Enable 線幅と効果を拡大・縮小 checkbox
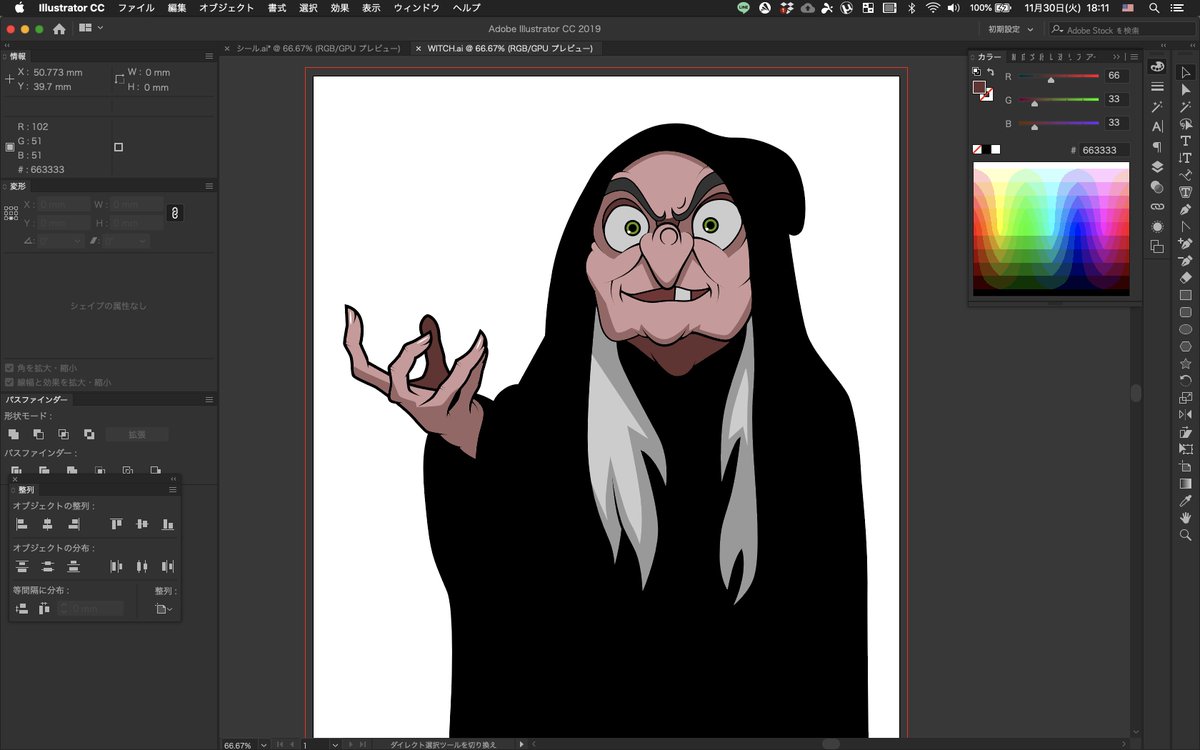The width and height of the screenshot is (1200, 750). pos(10,382)
